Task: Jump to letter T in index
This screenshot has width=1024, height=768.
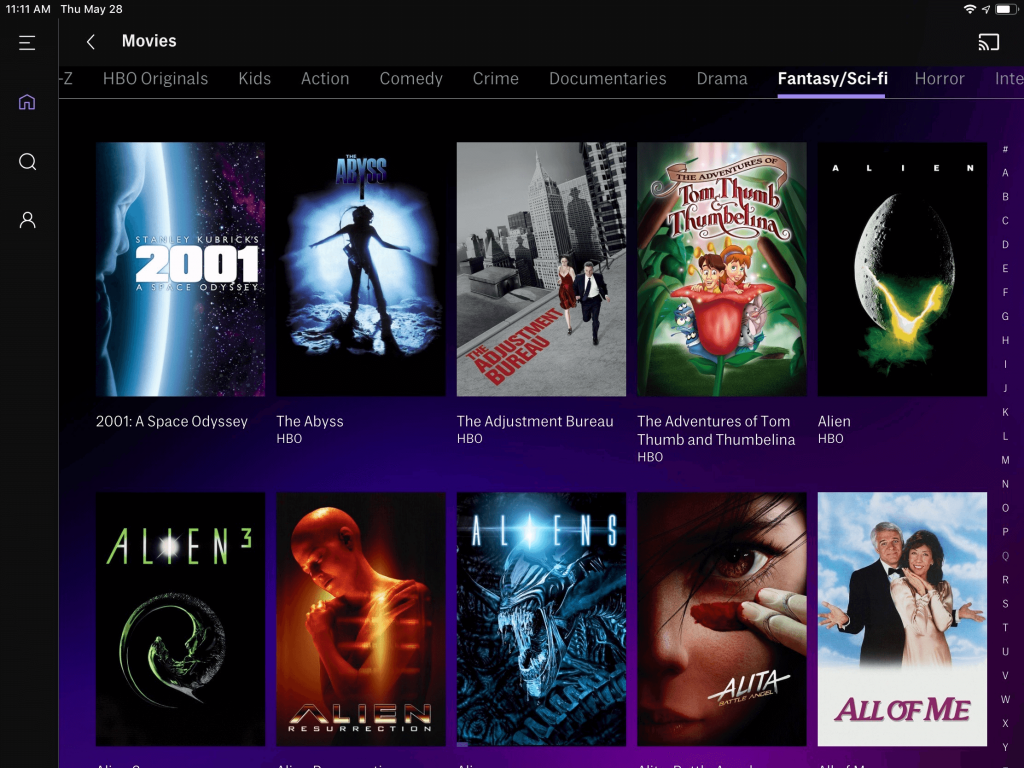Action: [1005, 628]
